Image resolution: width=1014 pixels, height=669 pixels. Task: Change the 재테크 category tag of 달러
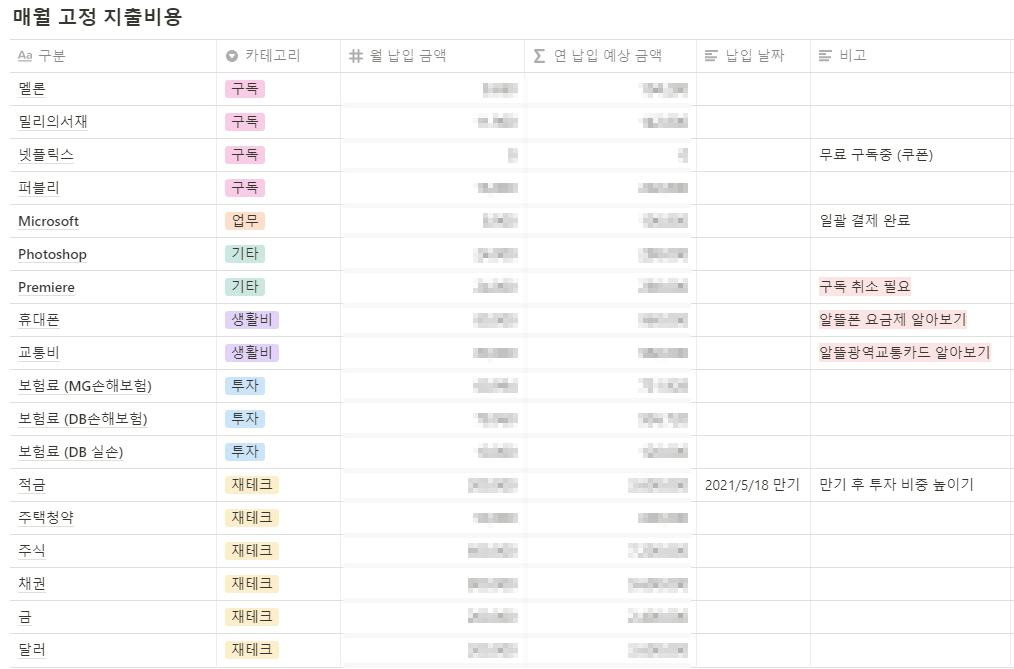click(x=252, y=649)
